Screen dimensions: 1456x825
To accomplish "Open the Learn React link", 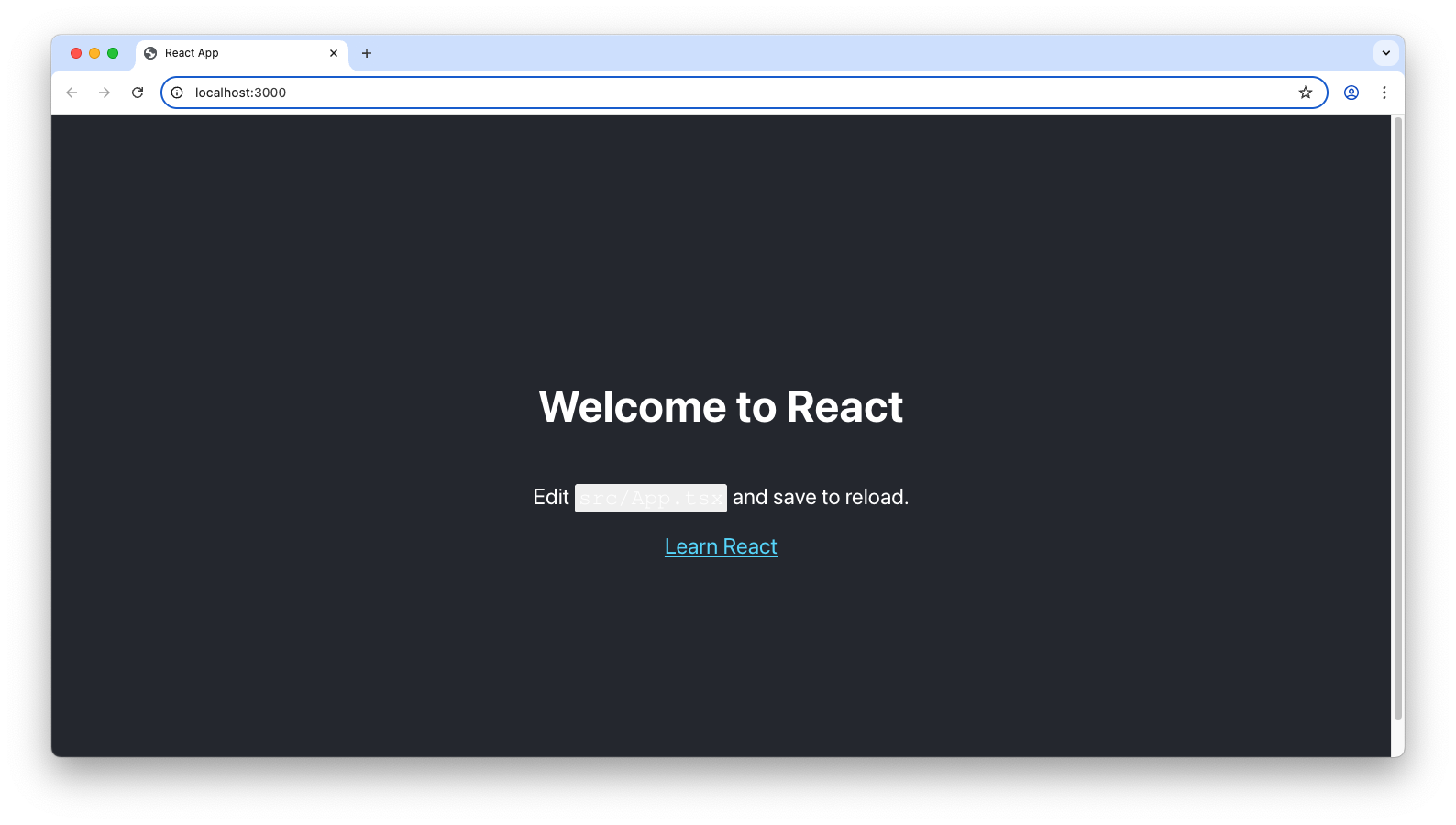I will pyautogui.click(x=721, y=546).
